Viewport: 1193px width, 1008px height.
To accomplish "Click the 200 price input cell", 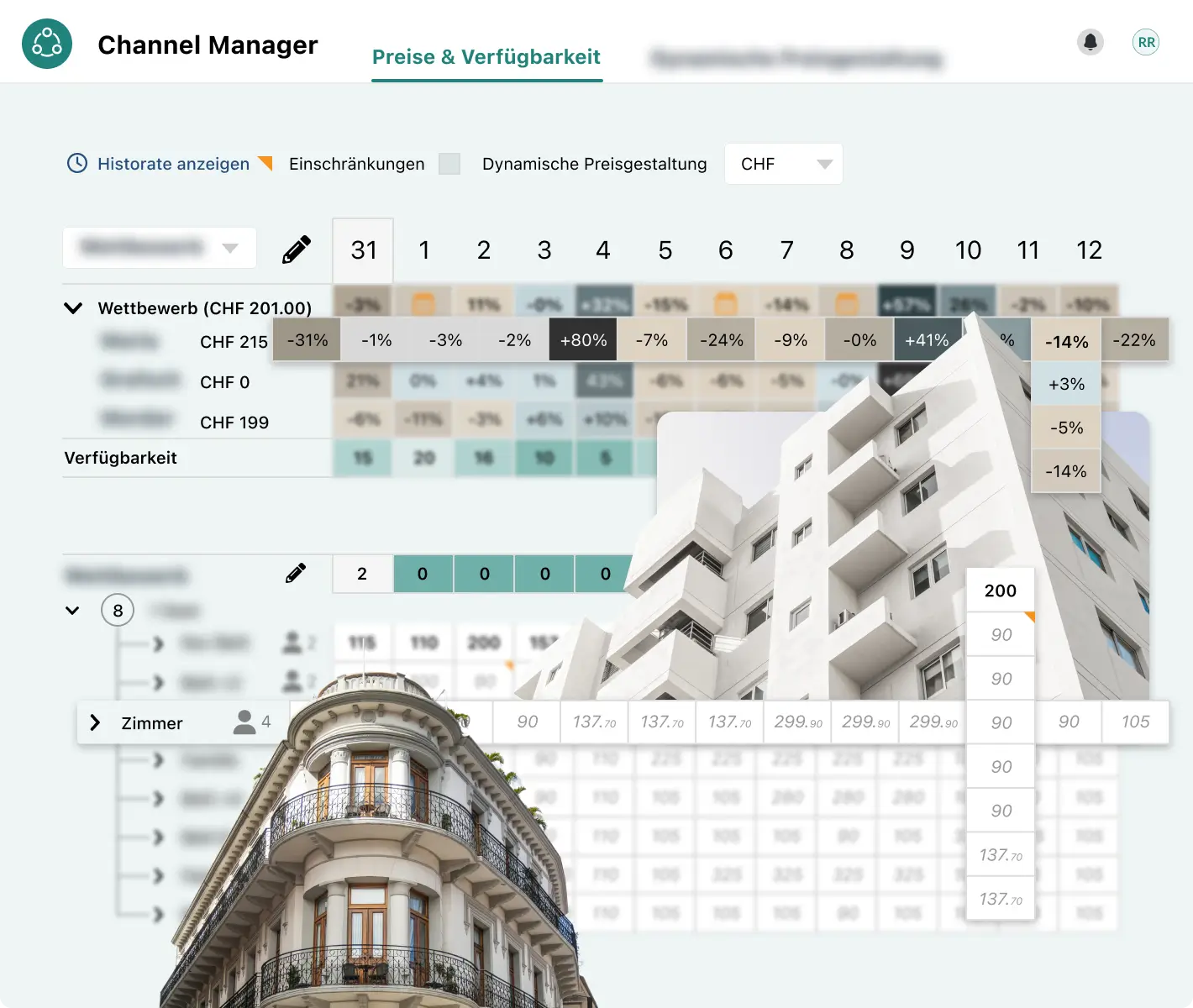I will point(1000,590).
